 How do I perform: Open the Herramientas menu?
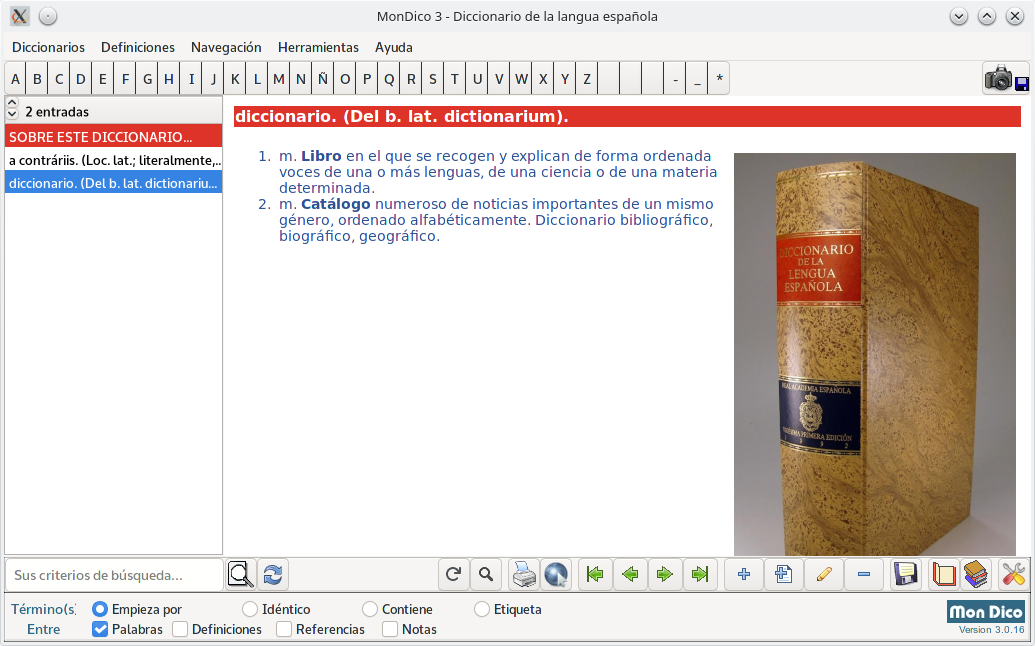click(318, 48)
